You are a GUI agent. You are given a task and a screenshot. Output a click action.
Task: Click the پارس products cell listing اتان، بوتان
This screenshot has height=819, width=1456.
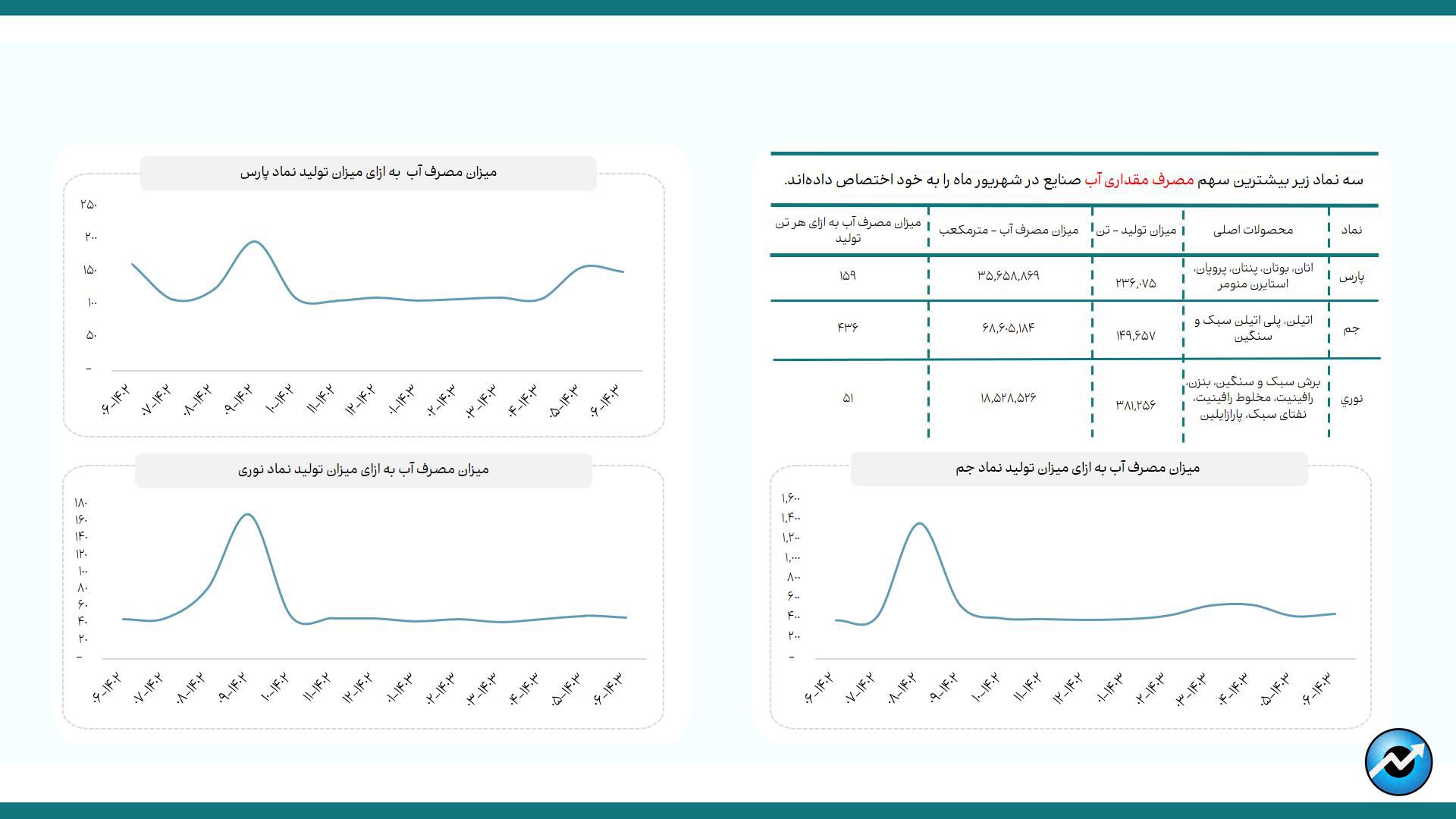[1253, 276]
